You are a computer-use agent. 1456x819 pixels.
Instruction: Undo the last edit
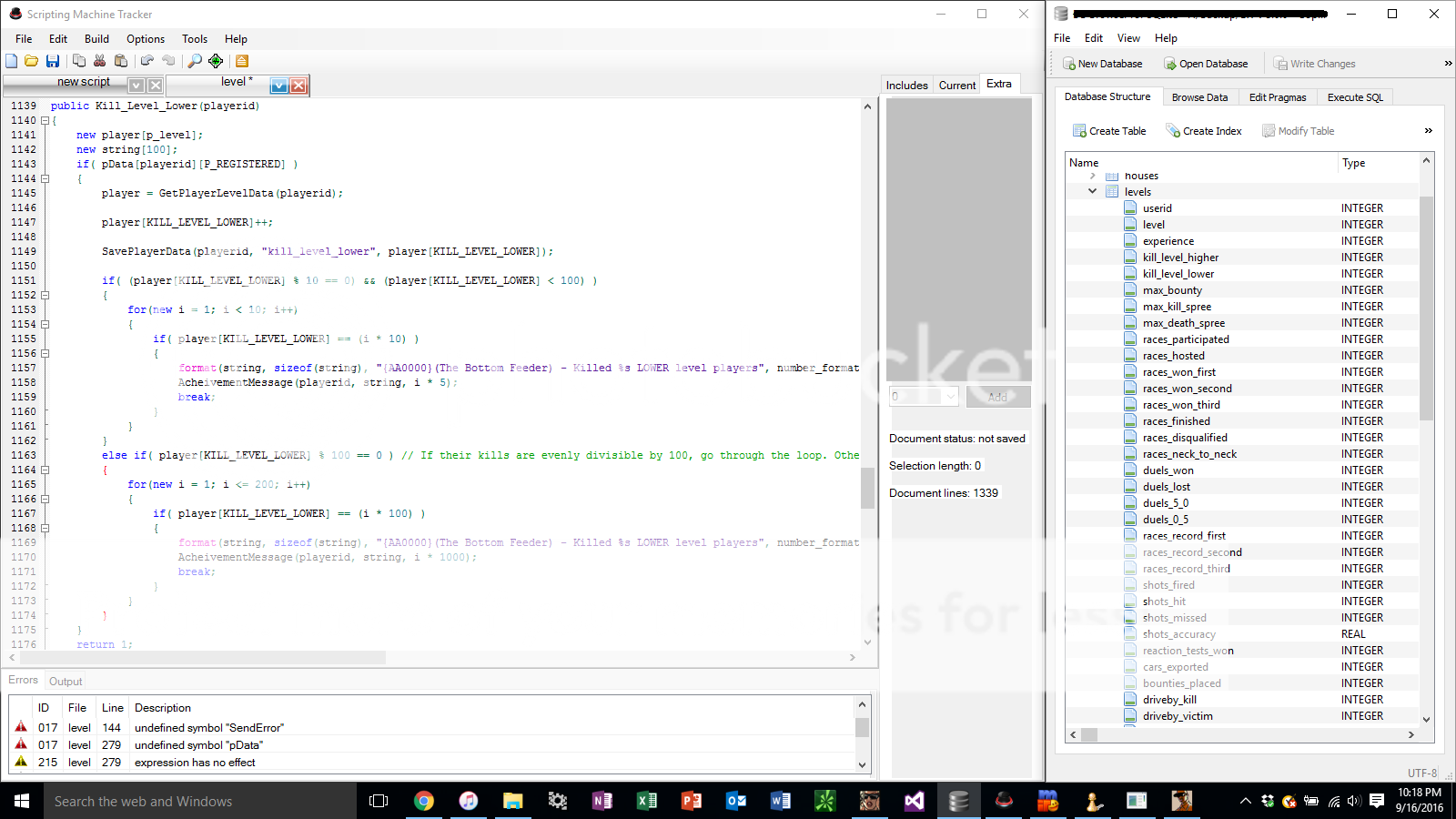pos(147,61)
